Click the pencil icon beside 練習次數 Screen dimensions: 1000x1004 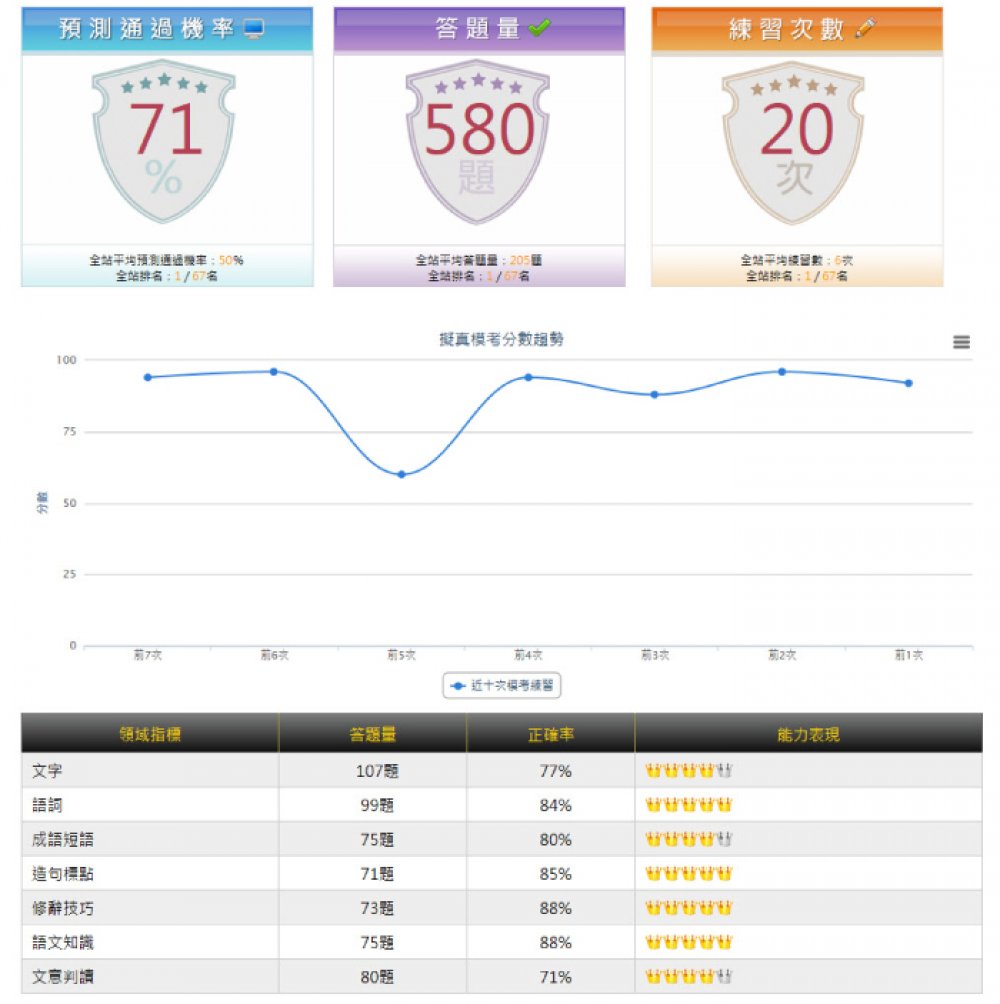click(x=865, y=30)
